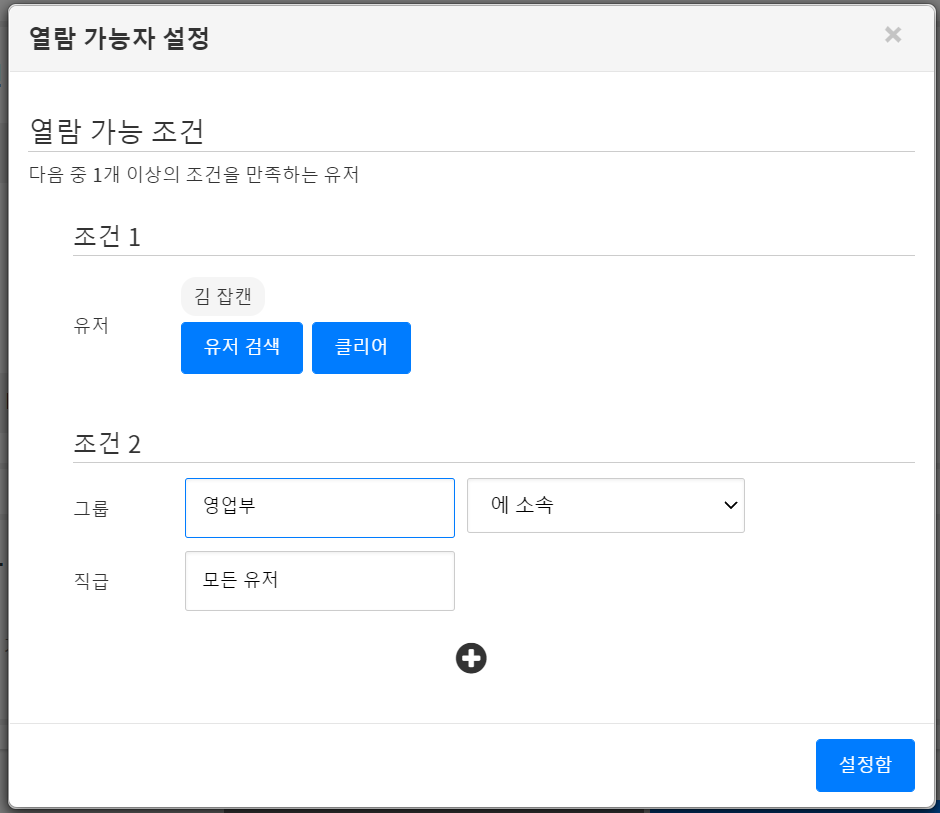940x813 pixels.
Task: Click the 유저 field label
Action: (x=90, y=326)
